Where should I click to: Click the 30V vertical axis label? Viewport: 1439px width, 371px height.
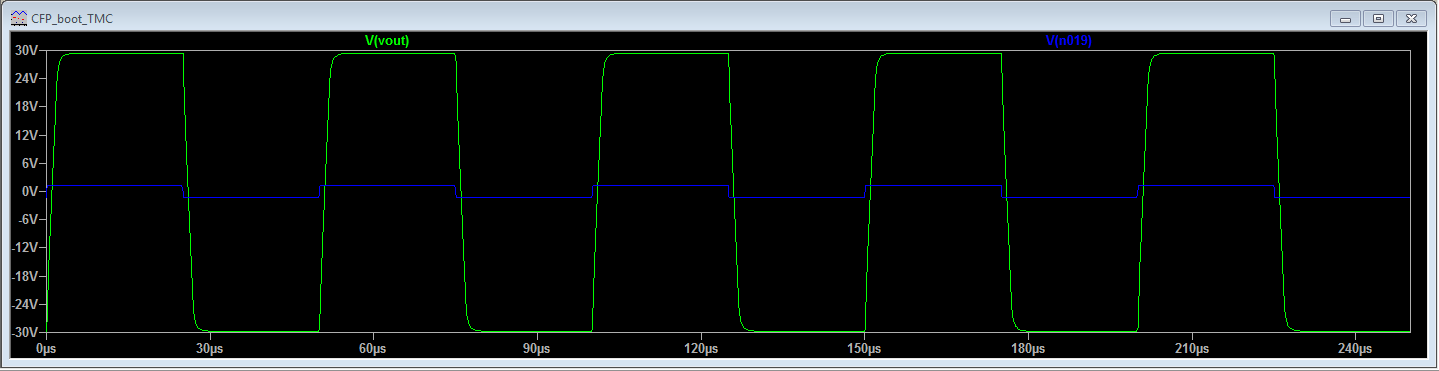click(x=27, y=50)
